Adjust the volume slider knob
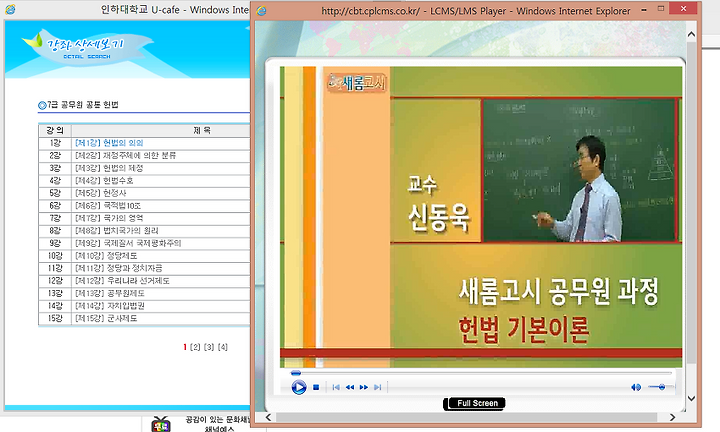720x432 pixels. point(662,387)
